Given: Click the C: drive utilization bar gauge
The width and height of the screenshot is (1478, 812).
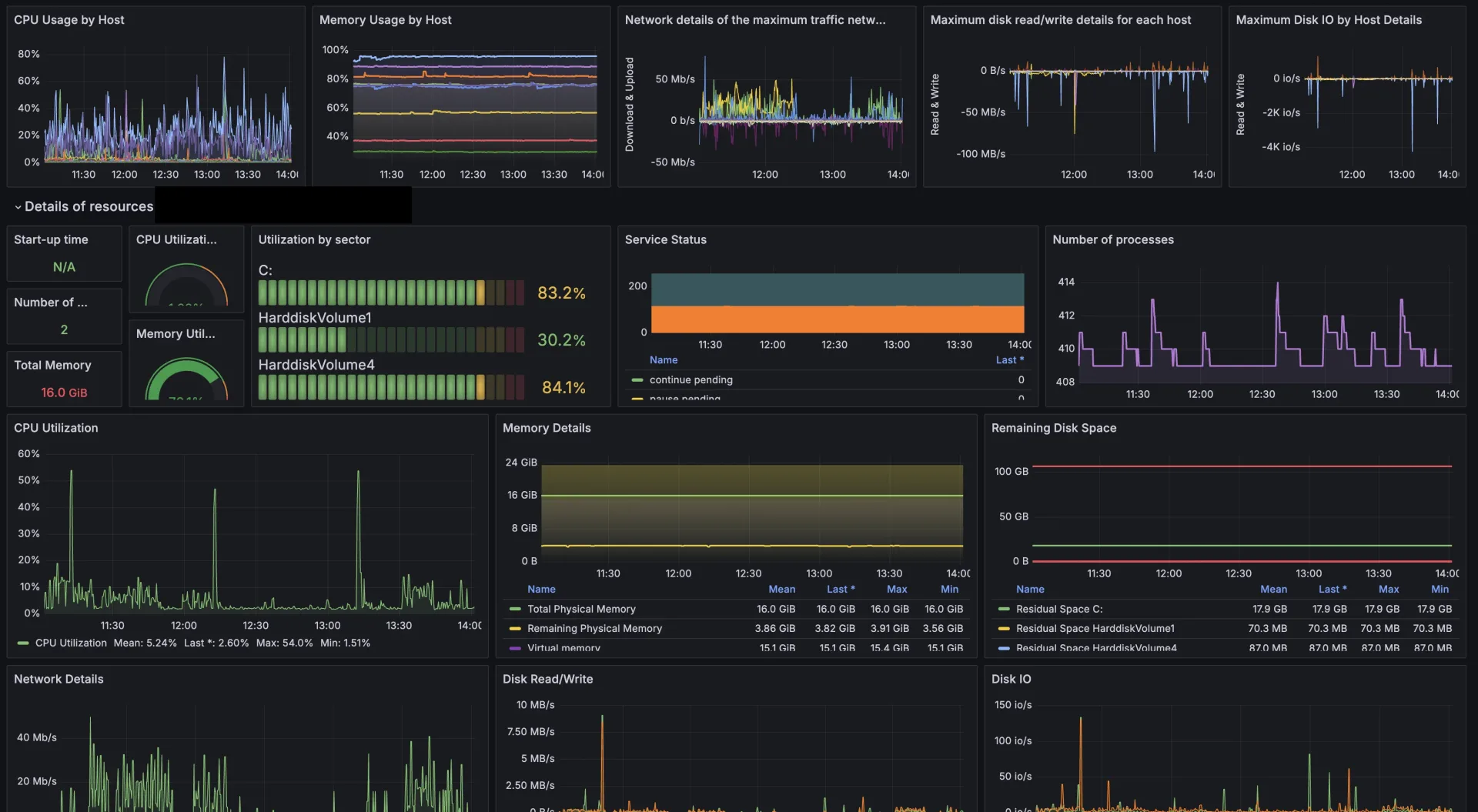Looking at the screenshot, I should [391, 292].
